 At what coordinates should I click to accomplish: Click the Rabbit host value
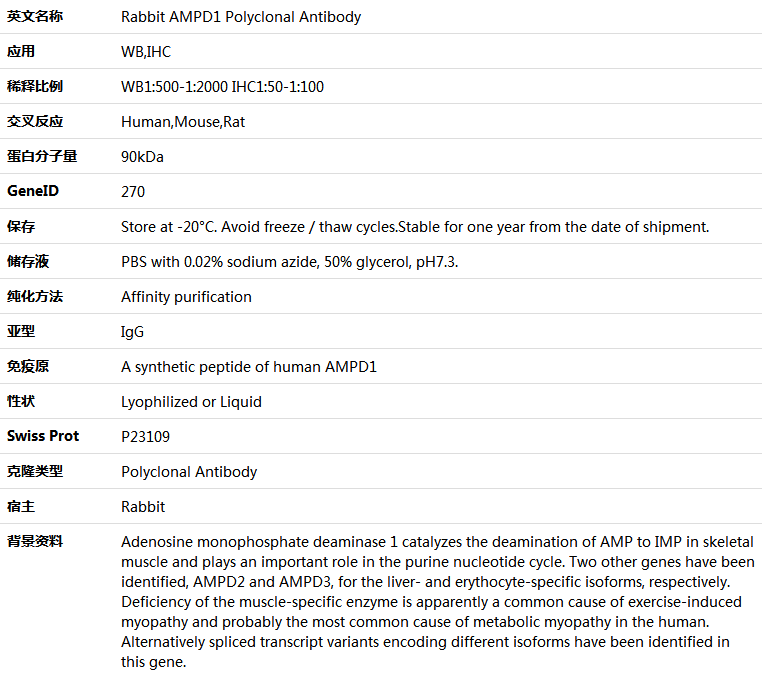pos(143,508)
